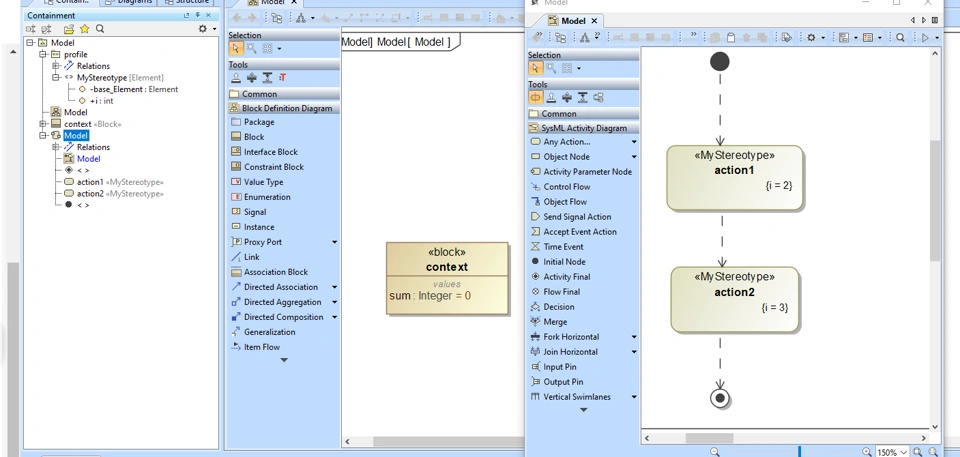
Task: Click the favorites star icon in Containment
Action: 84,29
